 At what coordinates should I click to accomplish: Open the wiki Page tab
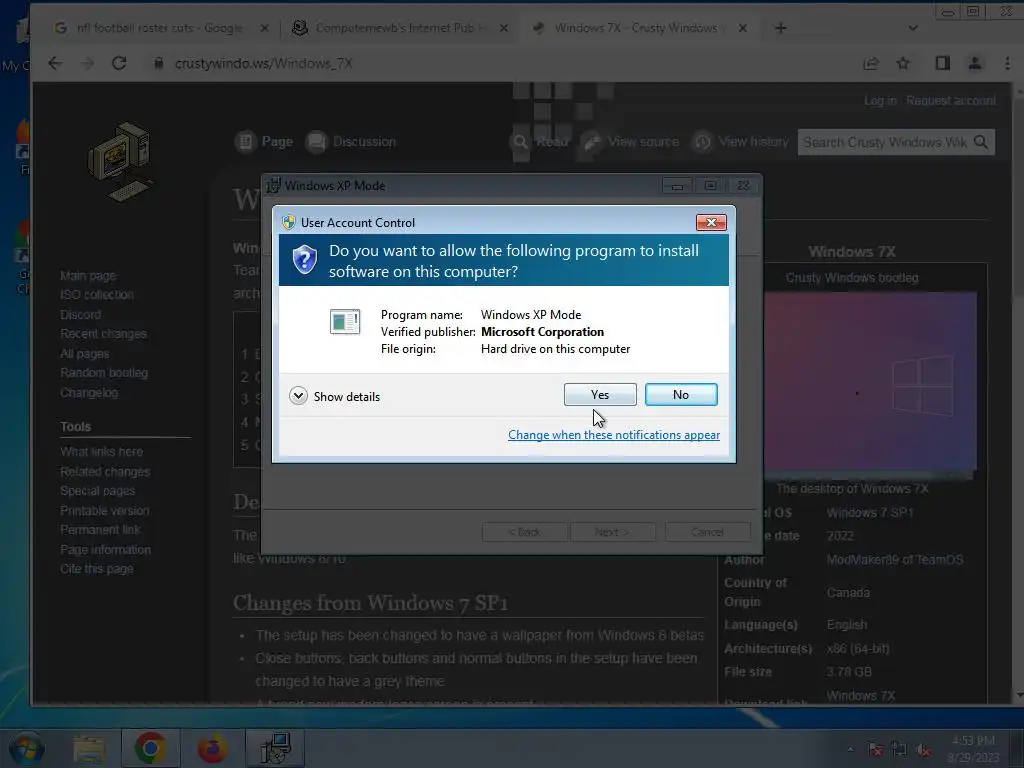pos(264,142)
